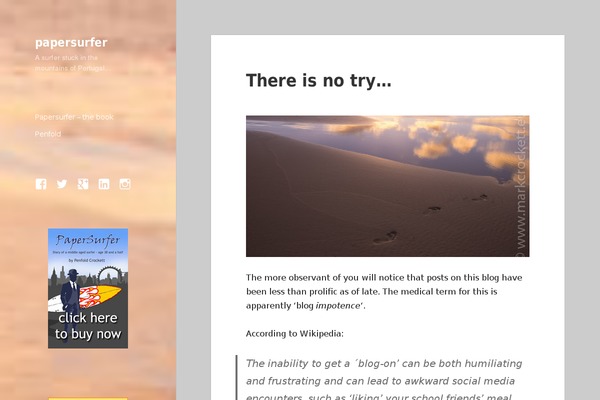The height and width of the screenshot is (400, 600).
Task: Click the first paragraph about blog posts
Action: coord(384,291)
